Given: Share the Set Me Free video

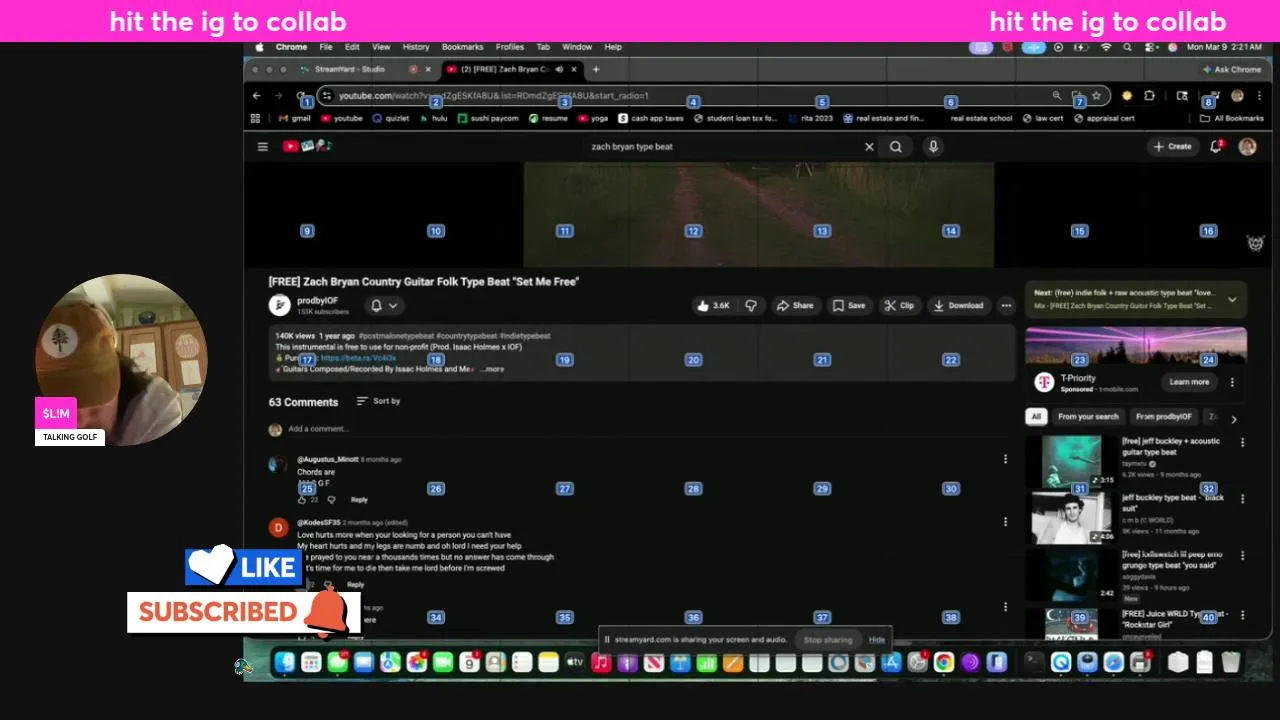Looking at the screenshot, I should pyautogui.click(x=796, y=306).
